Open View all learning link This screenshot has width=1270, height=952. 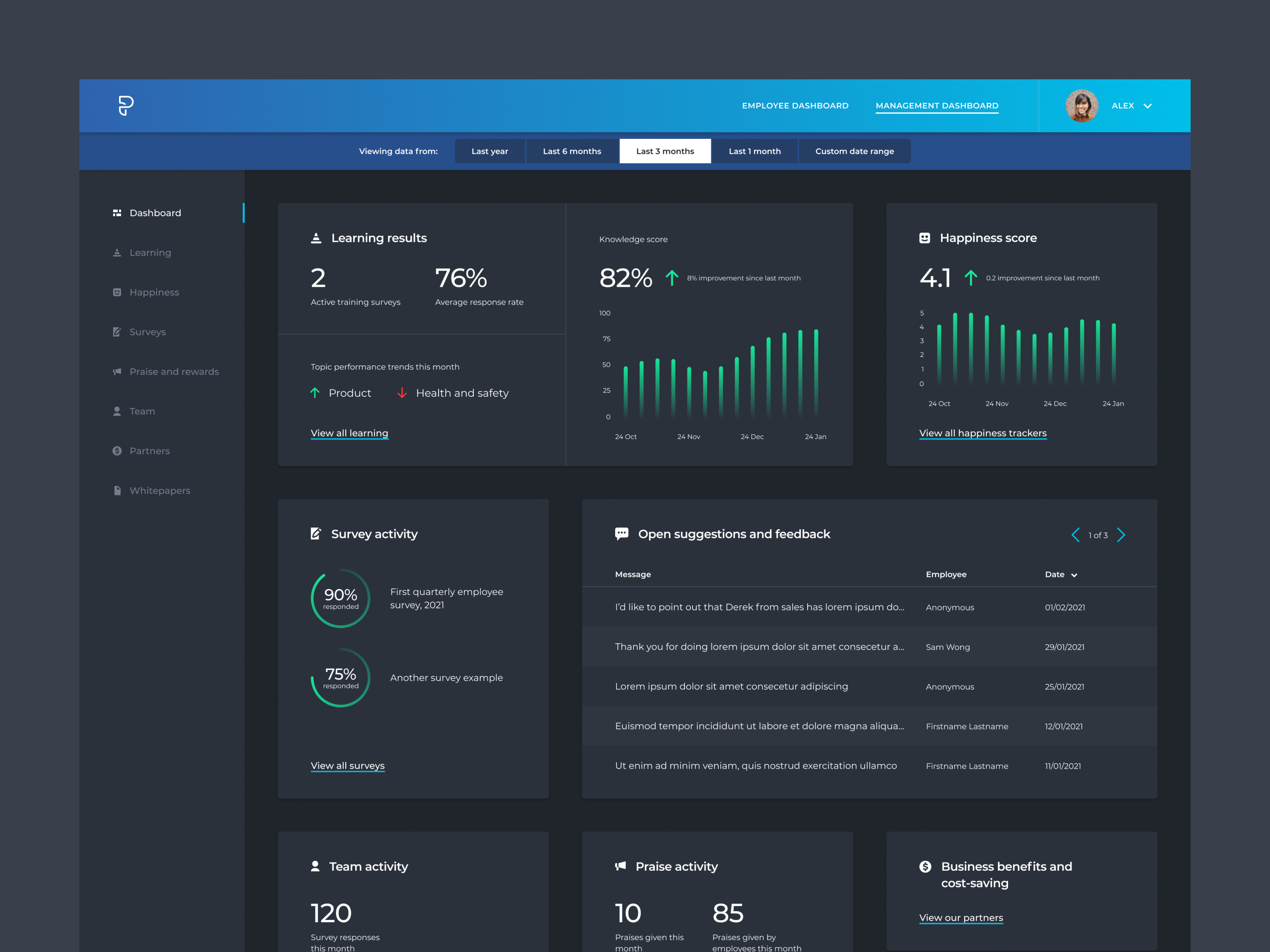pos(349,433)
